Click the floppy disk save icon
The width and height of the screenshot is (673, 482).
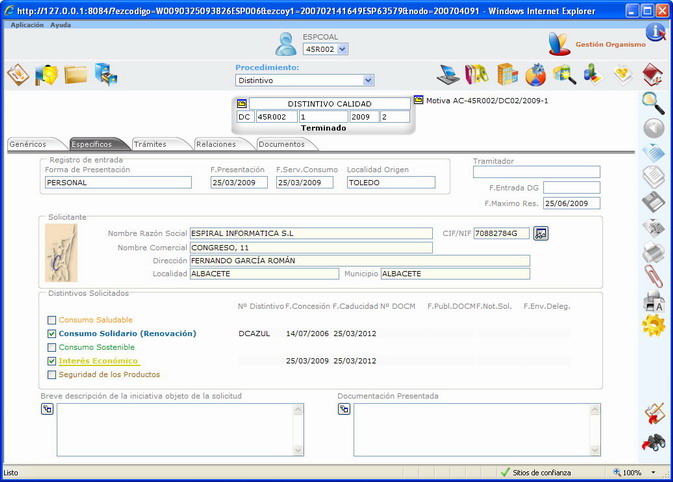pyautogui.click(x=653, y=202)
